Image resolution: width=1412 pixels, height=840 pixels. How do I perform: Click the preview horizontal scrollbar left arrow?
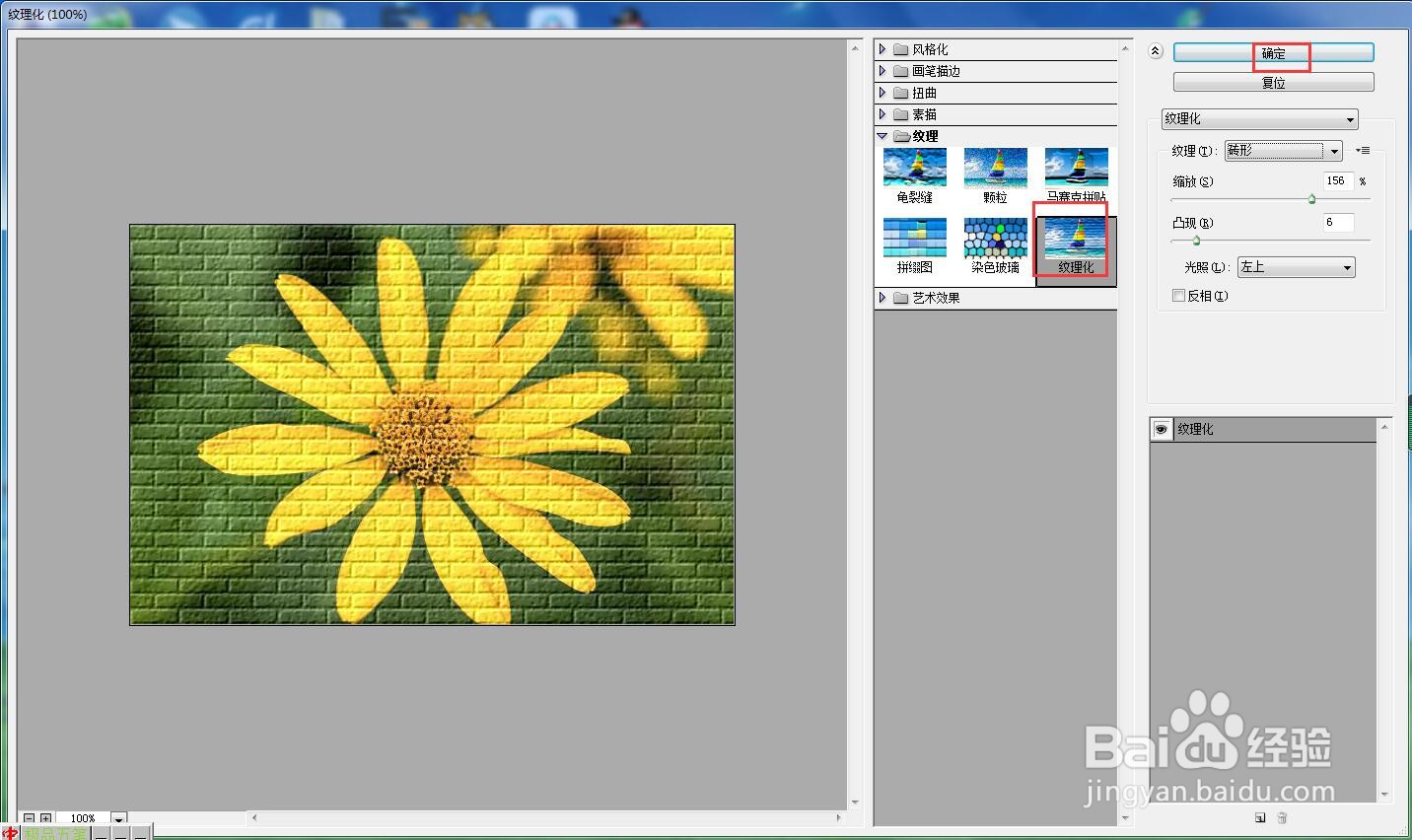pos(254,817)
